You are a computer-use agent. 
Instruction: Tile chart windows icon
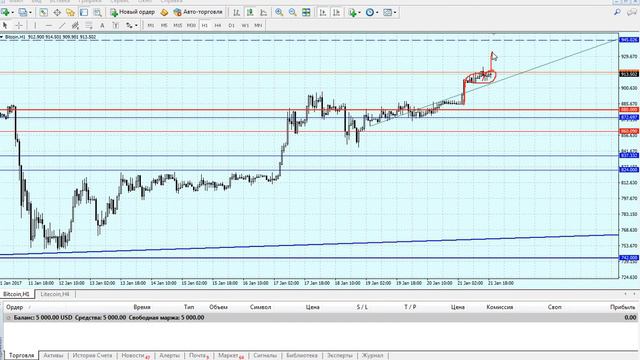click(306, 13)
